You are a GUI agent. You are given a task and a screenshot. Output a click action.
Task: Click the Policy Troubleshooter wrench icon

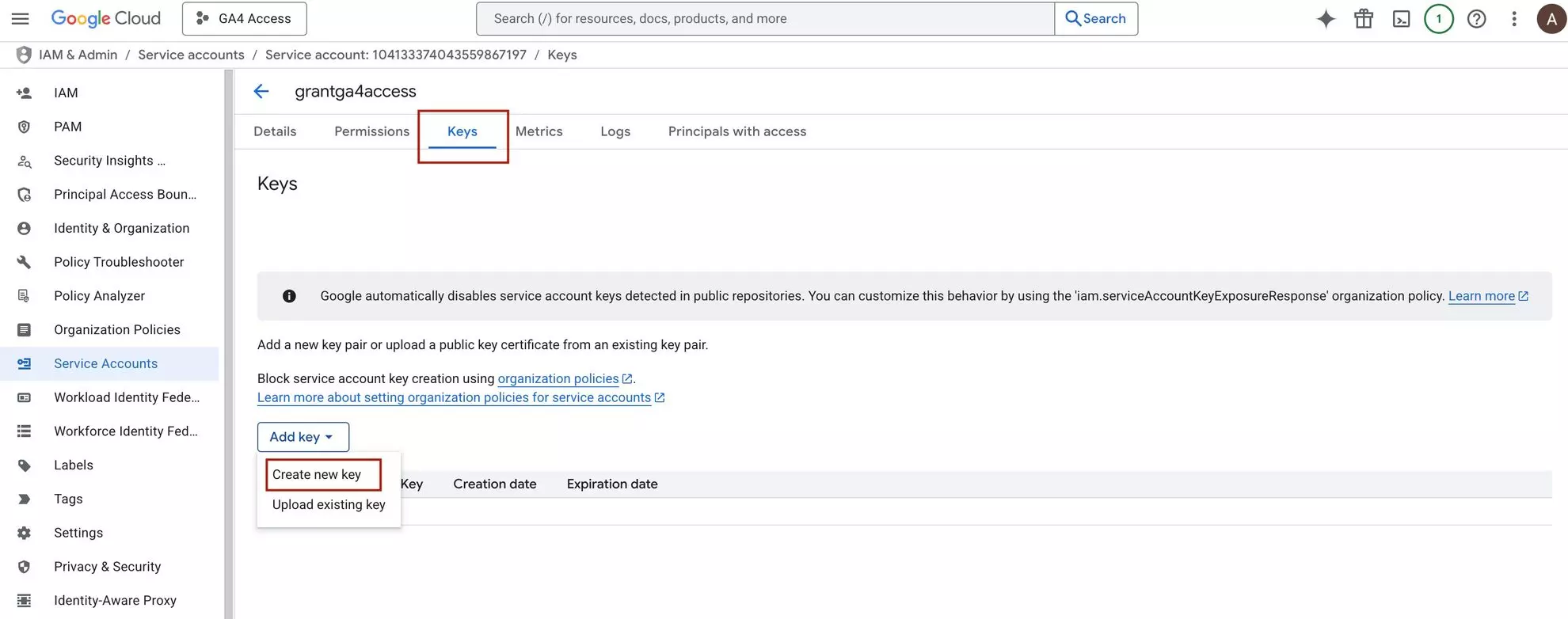click(x=24, y=262)
